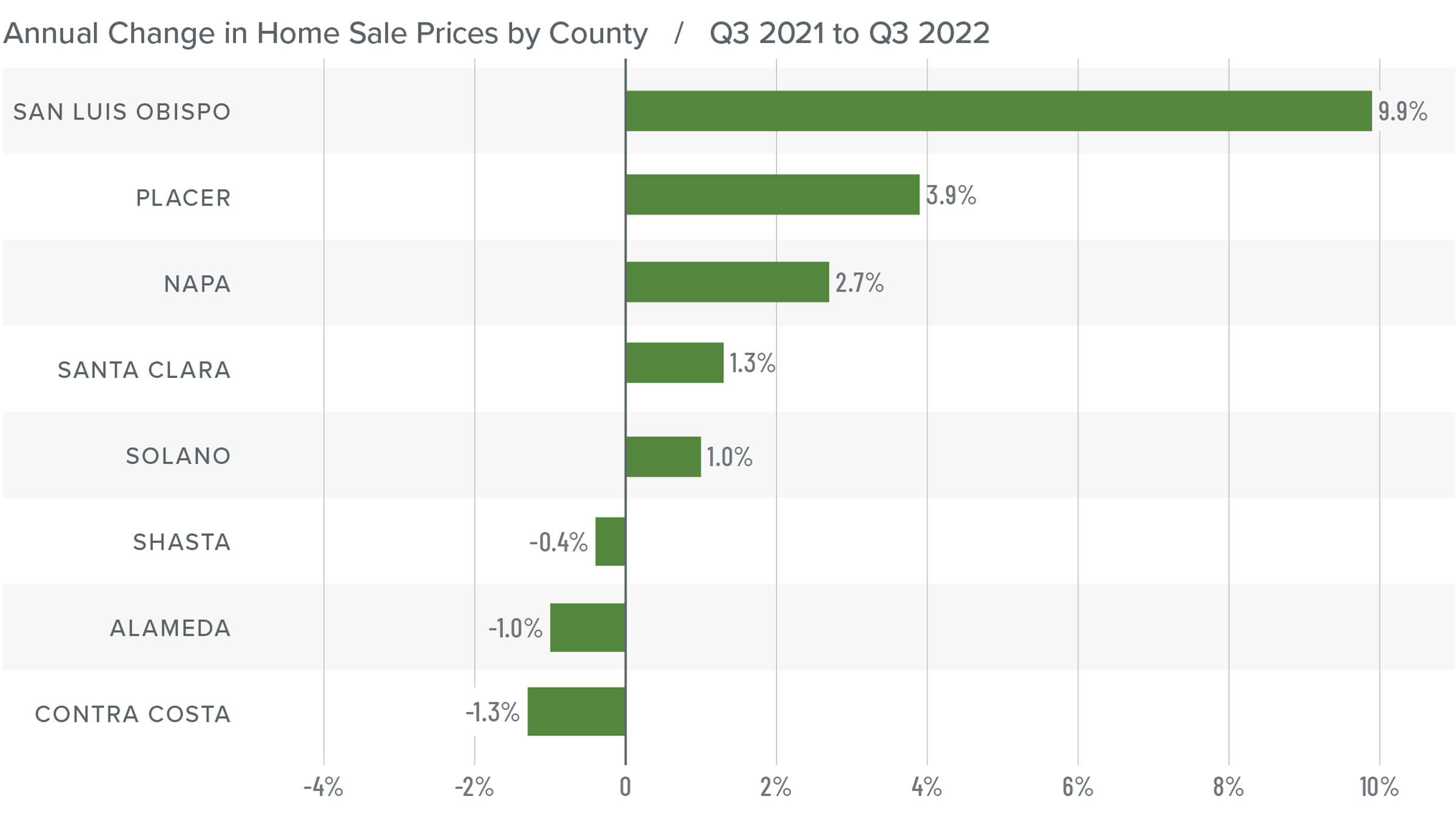Click the Contra Costa bar
1456x839 pixels.
(x=576, y=712)
